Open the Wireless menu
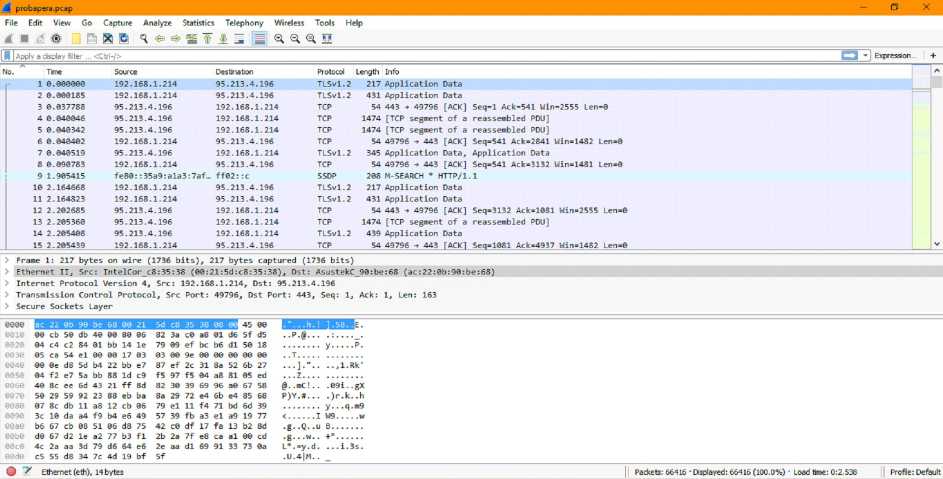Screen dimensions: 943x479 pos(289,23)
